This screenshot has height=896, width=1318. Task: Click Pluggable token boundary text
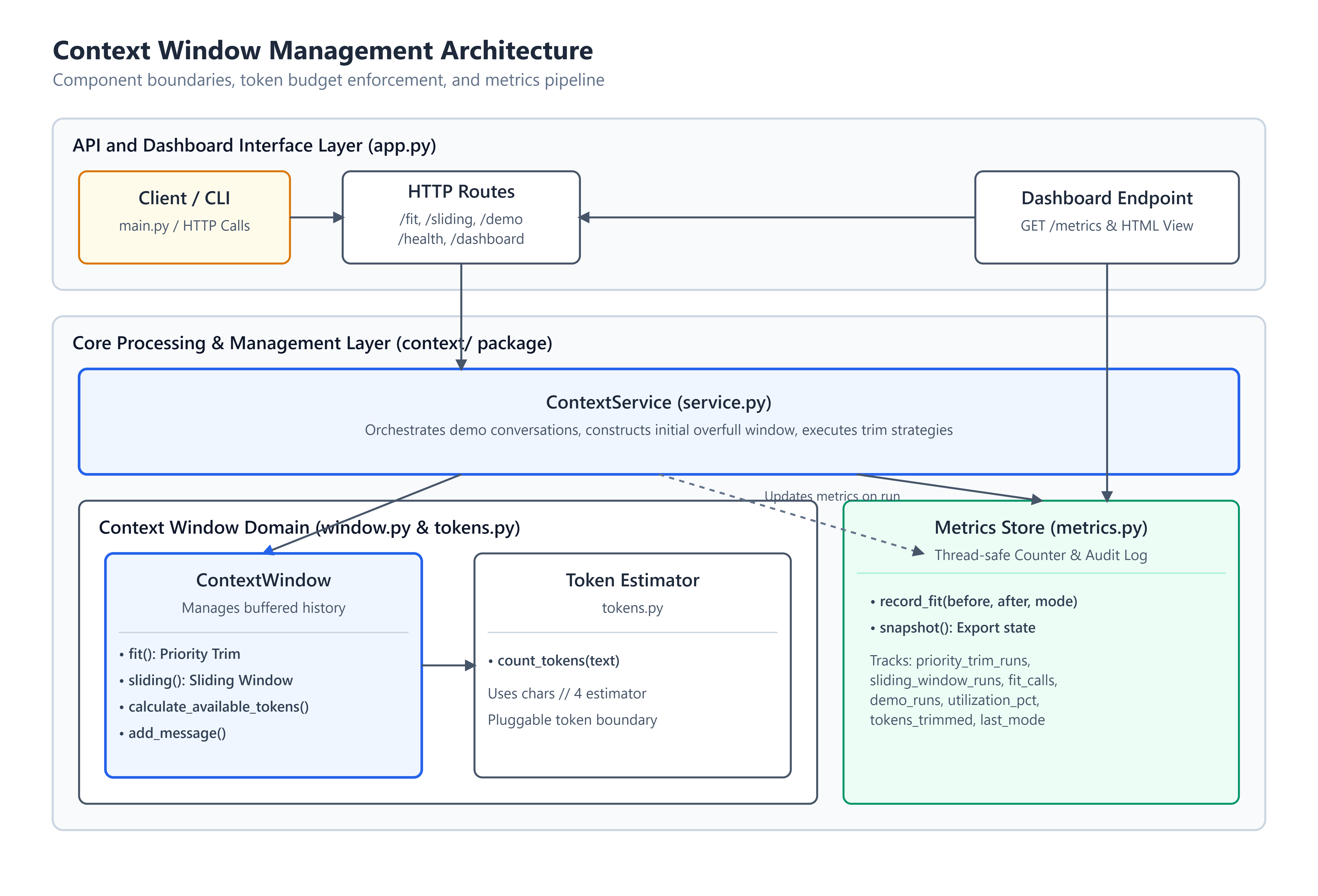pos(572,720)
